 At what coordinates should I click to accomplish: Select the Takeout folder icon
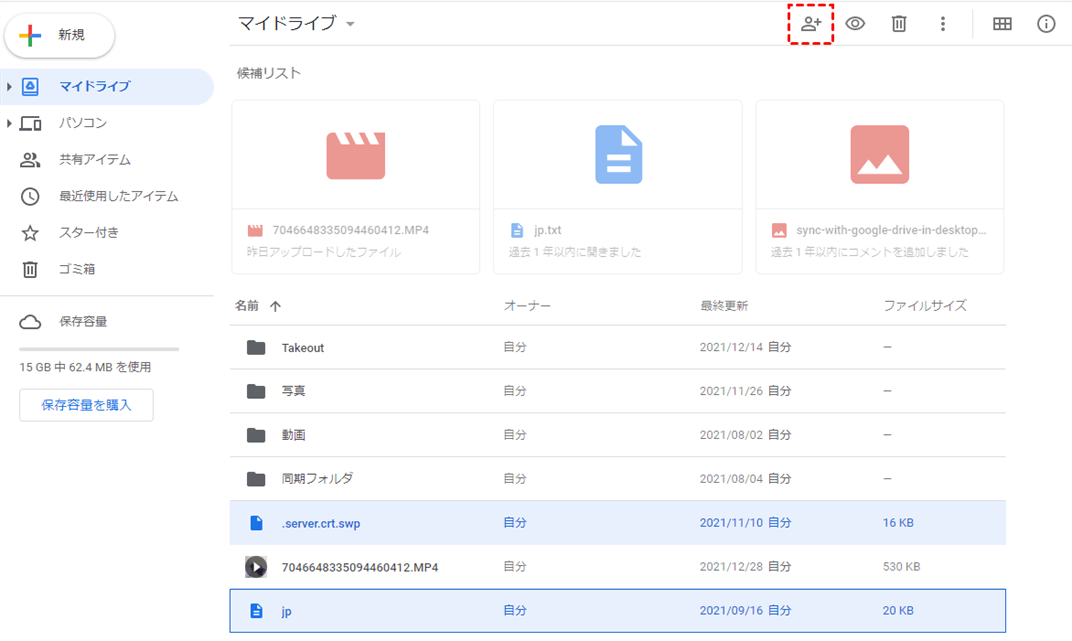click(256, 348)
